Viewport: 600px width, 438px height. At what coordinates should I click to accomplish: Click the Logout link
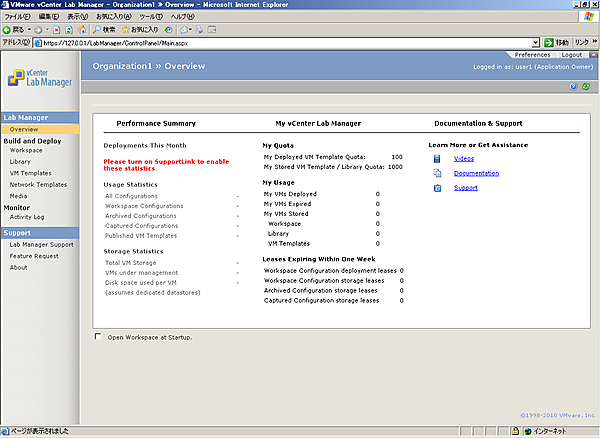pos(572,55)
